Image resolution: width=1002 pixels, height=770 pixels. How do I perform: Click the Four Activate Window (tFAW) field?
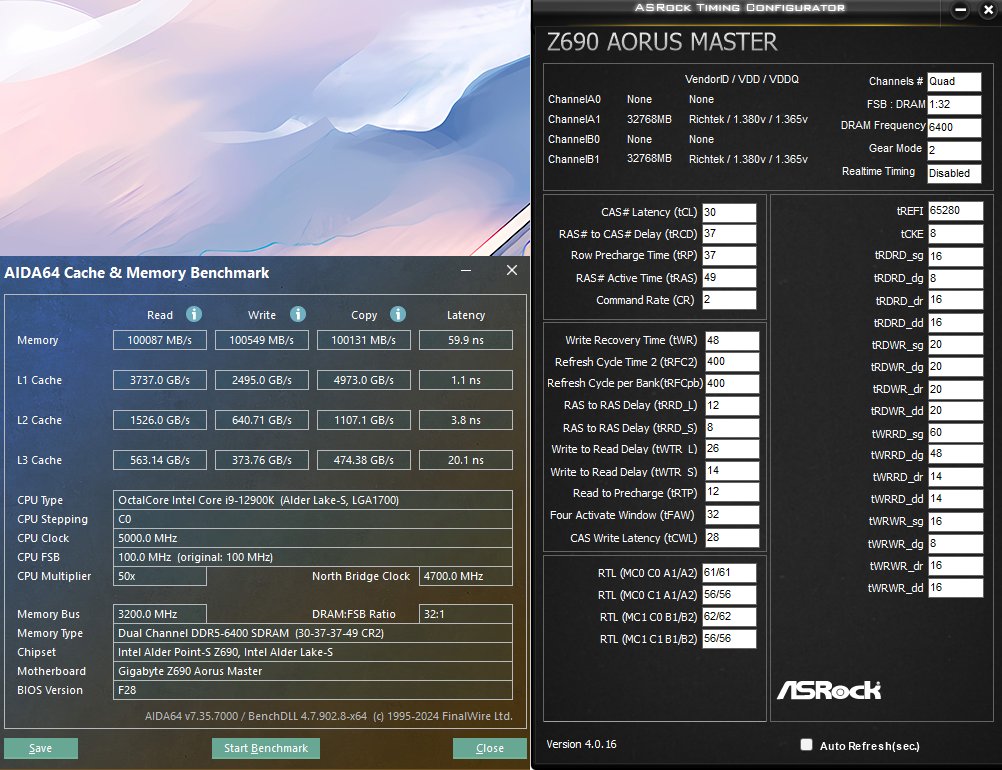[x=732, y=515]
